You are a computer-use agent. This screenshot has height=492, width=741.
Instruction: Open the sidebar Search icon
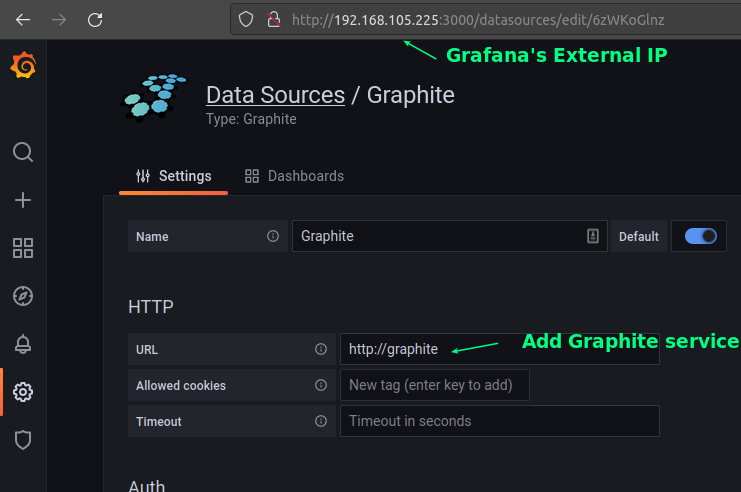(23, 152)
